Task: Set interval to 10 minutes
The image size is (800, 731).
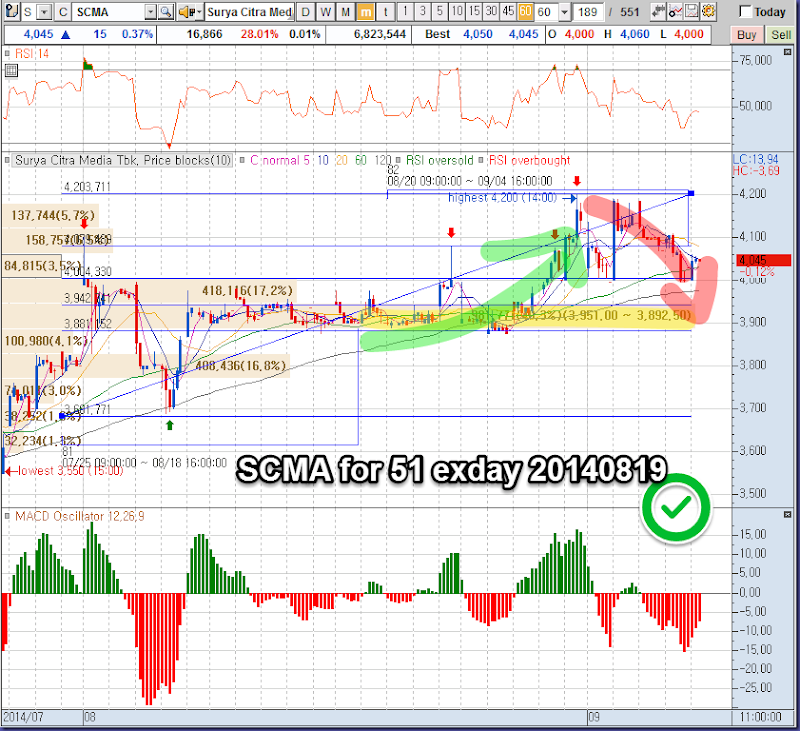Action: (x=457, y=11)
